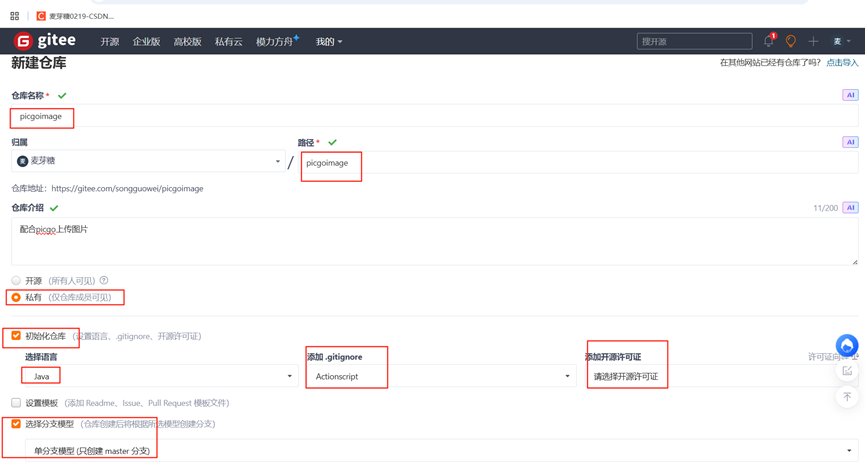Expand the 我的 menu in navbar

(x=329, y=41)
